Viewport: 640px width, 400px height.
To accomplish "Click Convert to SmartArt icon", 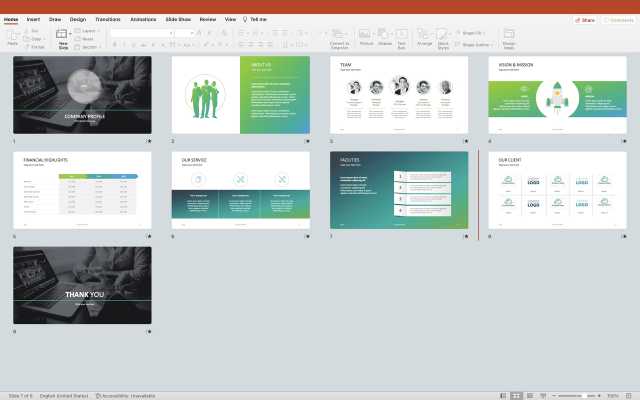I will 339,35.
